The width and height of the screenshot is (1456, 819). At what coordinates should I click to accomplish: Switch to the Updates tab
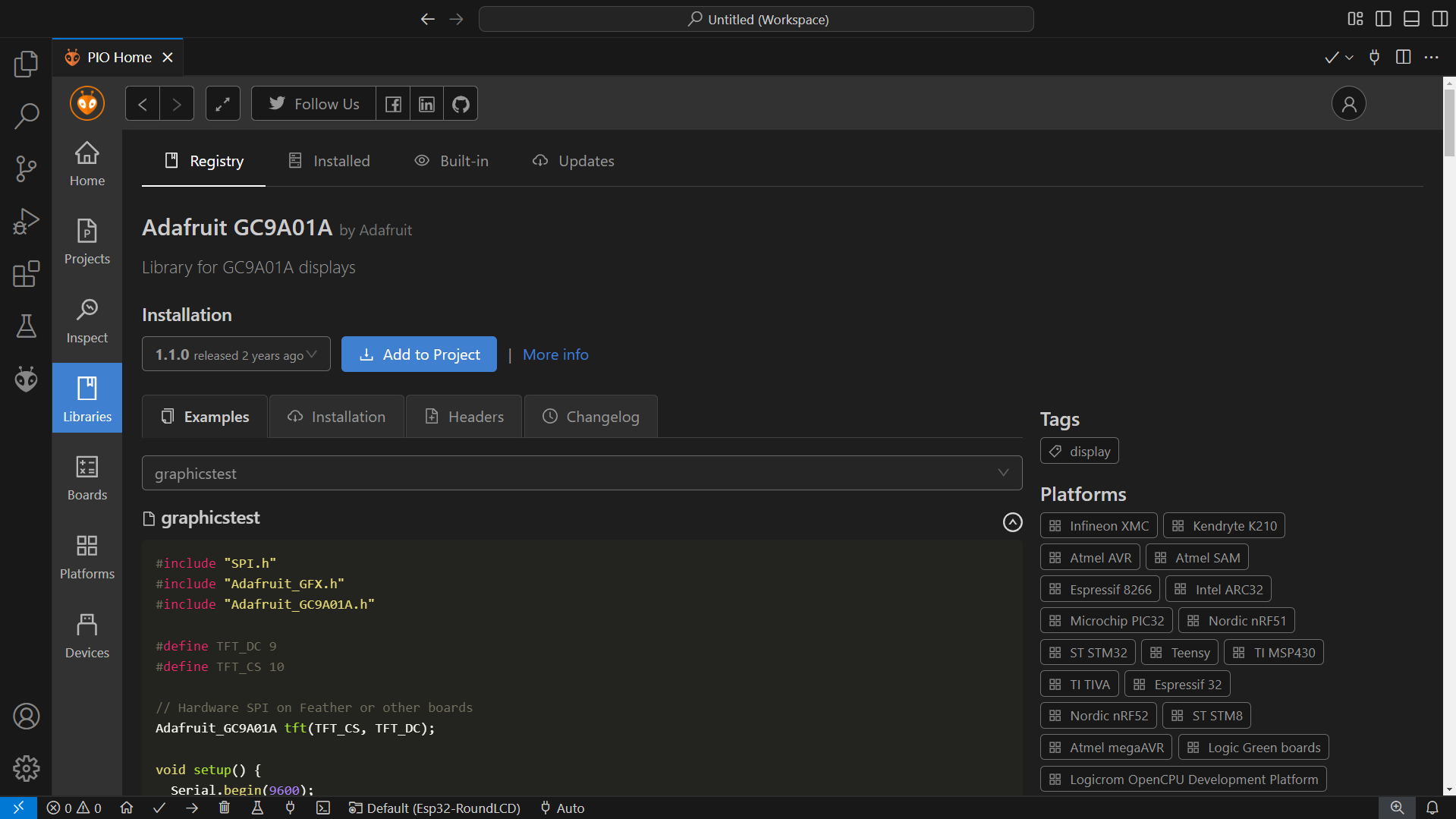[x=574, y=161]
